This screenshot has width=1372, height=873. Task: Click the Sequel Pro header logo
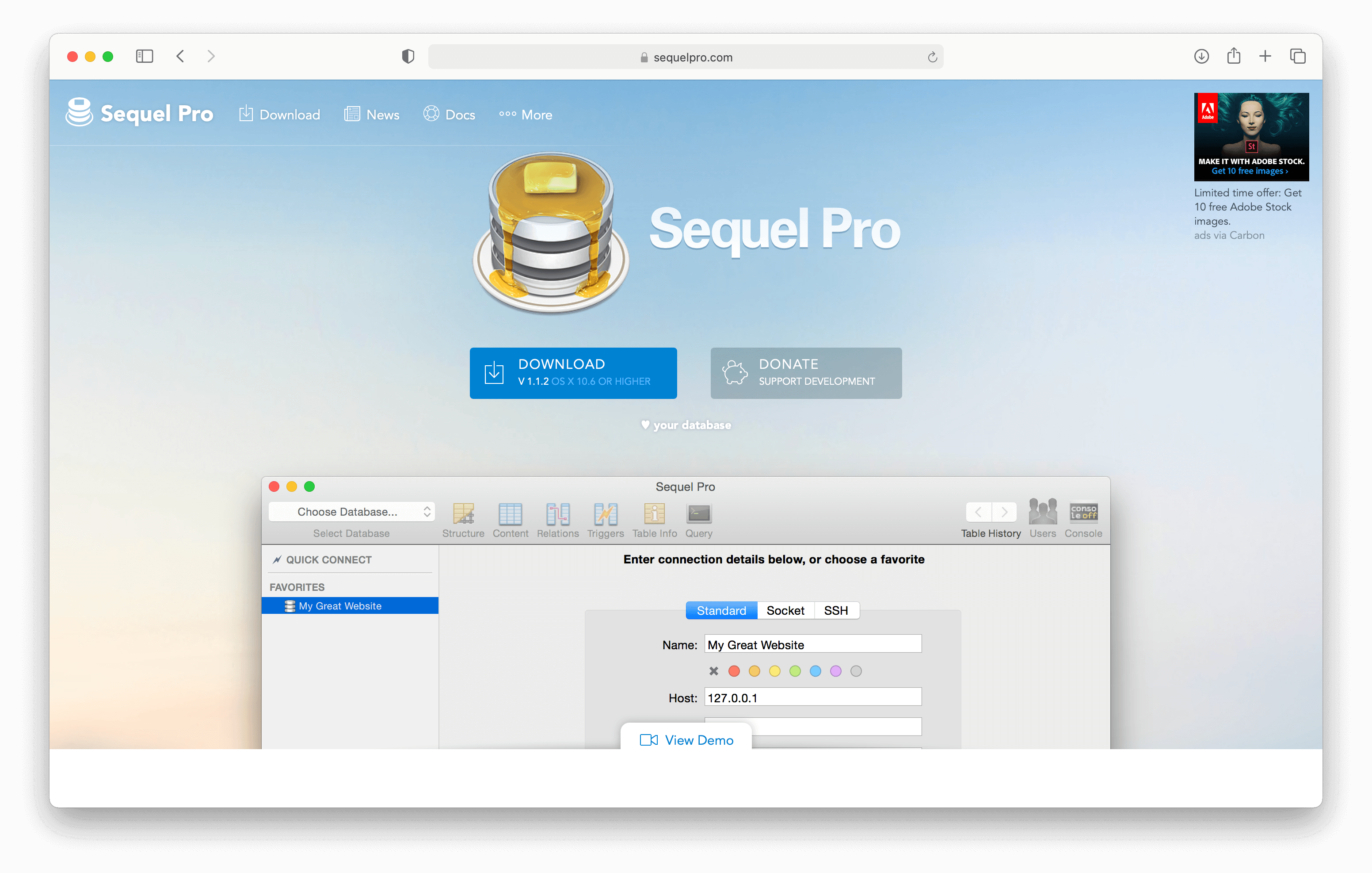coord(140,113)
